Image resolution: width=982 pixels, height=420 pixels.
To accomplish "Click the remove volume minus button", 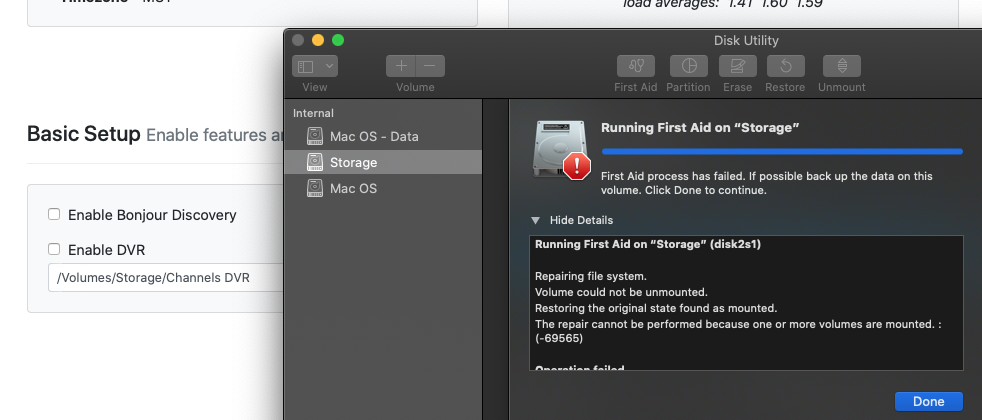I will click(x=430, y=66).
